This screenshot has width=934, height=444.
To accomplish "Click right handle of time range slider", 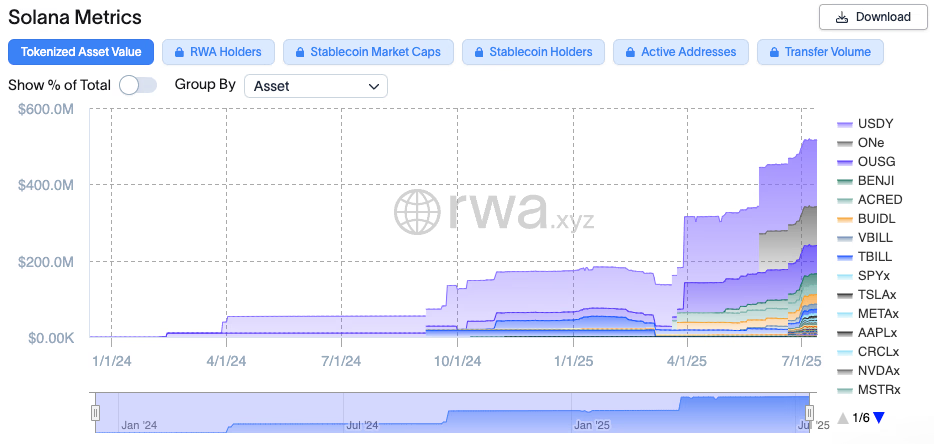I will [809, 412].
